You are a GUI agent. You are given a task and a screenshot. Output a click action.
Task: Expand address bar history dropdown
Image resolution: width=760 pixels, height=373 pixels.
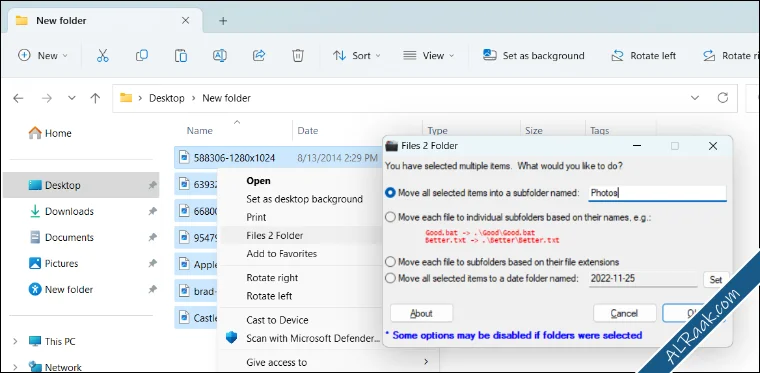695,98
